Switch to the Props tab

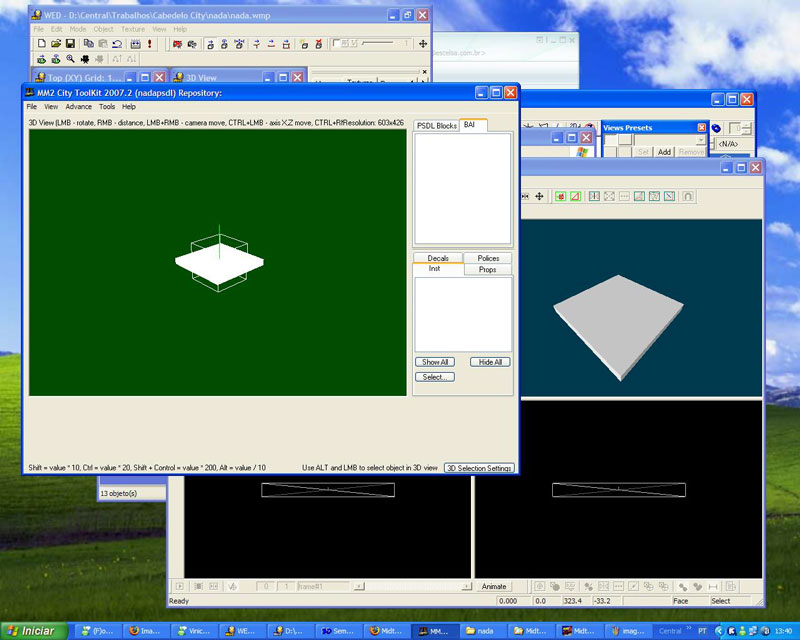pos(487,270)
